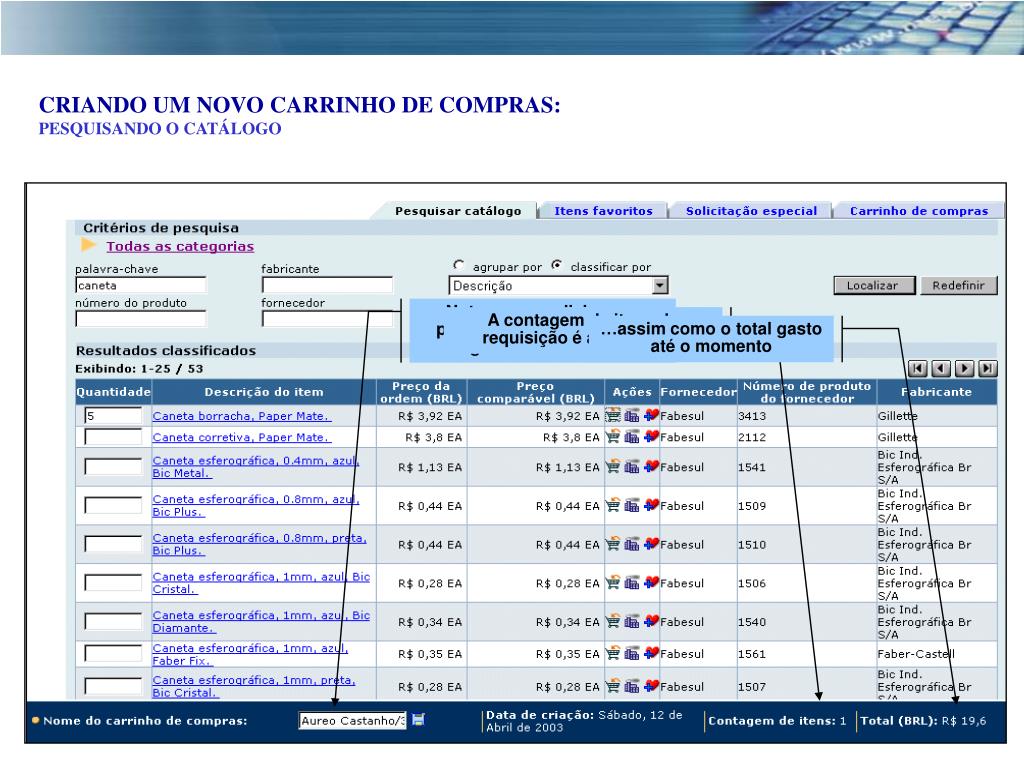The width and height of the screenshot is (1024, 768).
Task: Click building icon in product 1507 row
Action: click(632, 686)
